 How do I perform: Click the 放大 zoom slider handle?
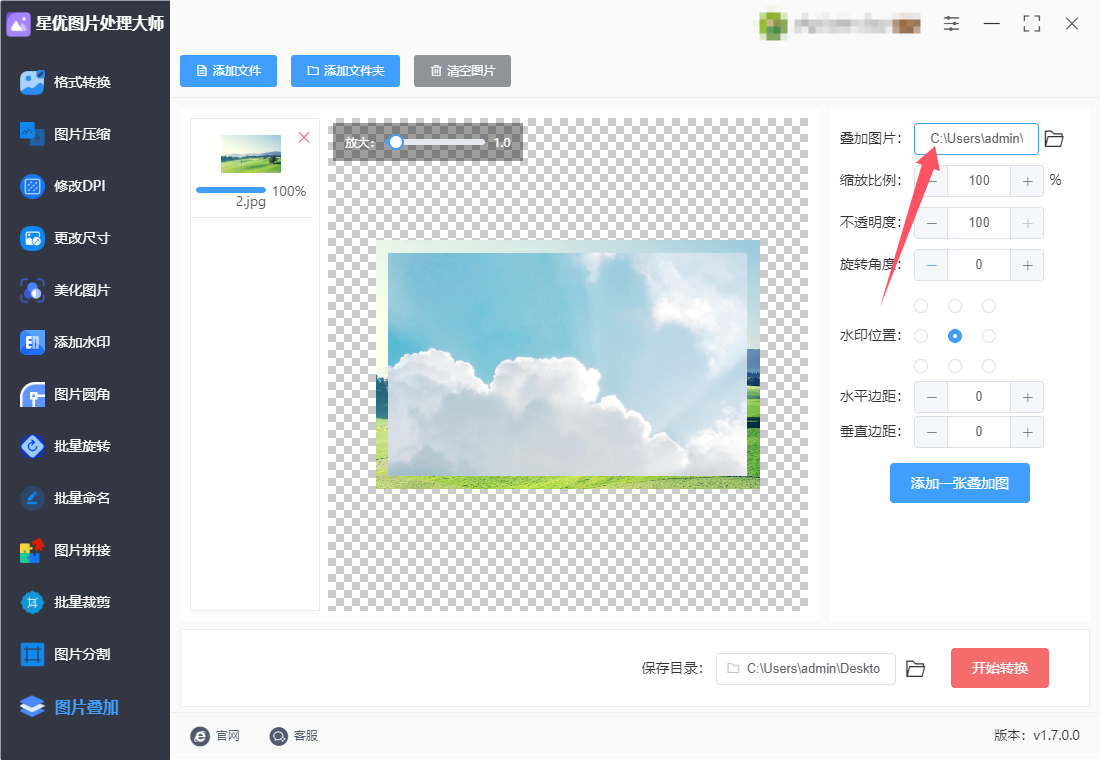click(x=396, y=142)
